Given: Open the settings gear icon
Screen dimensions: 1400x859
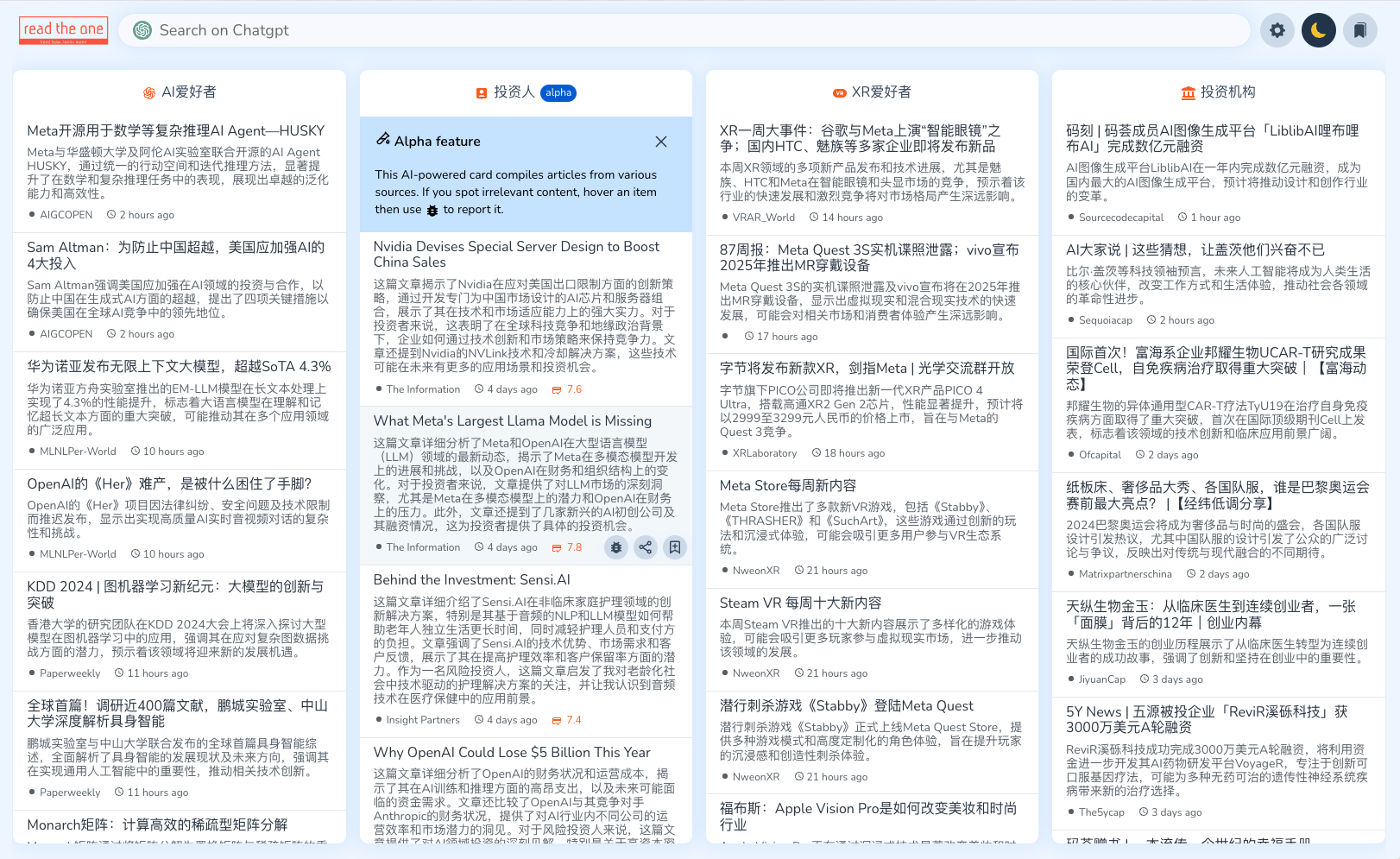Looking at the screenshot, I should pos(1277,30).
